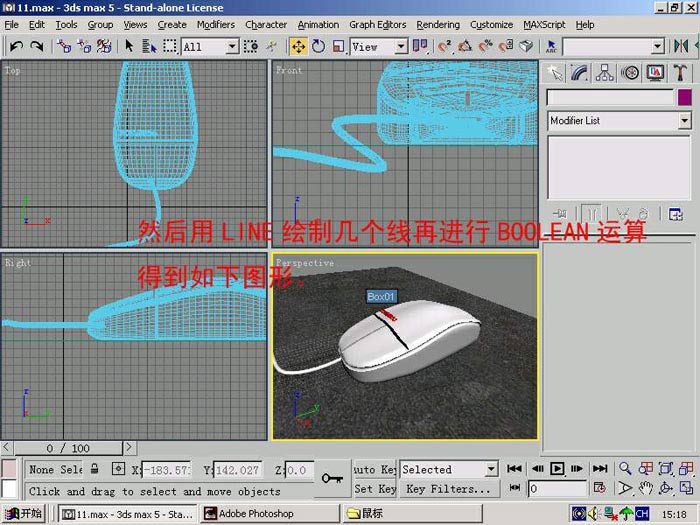Click the 0 / 100 time slider
700x525 pixels.
coord(68,448)
